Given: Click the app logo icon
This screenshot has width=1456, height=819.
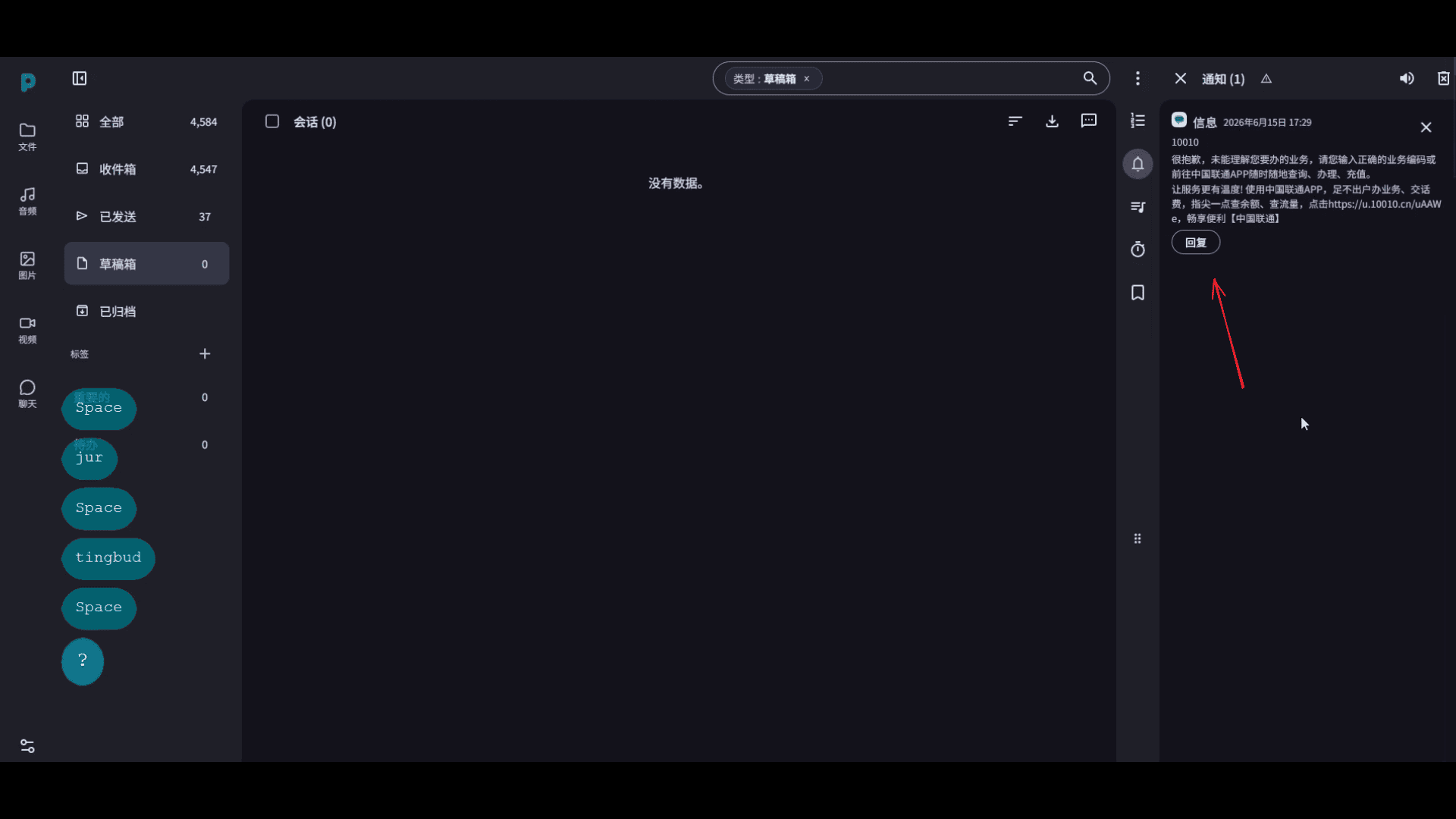Looking at the screenshot, I should point(28,81).
